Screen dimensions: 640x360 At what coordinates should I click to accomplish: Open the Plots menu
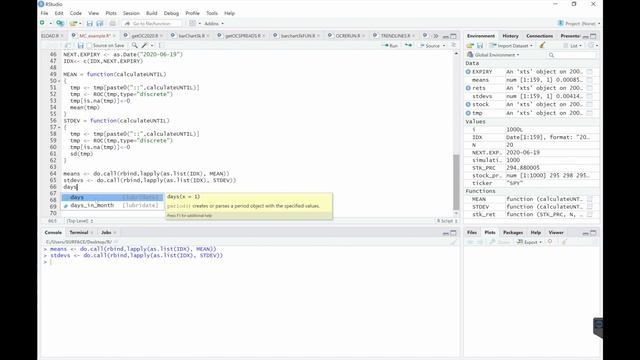tap(111, 13)
